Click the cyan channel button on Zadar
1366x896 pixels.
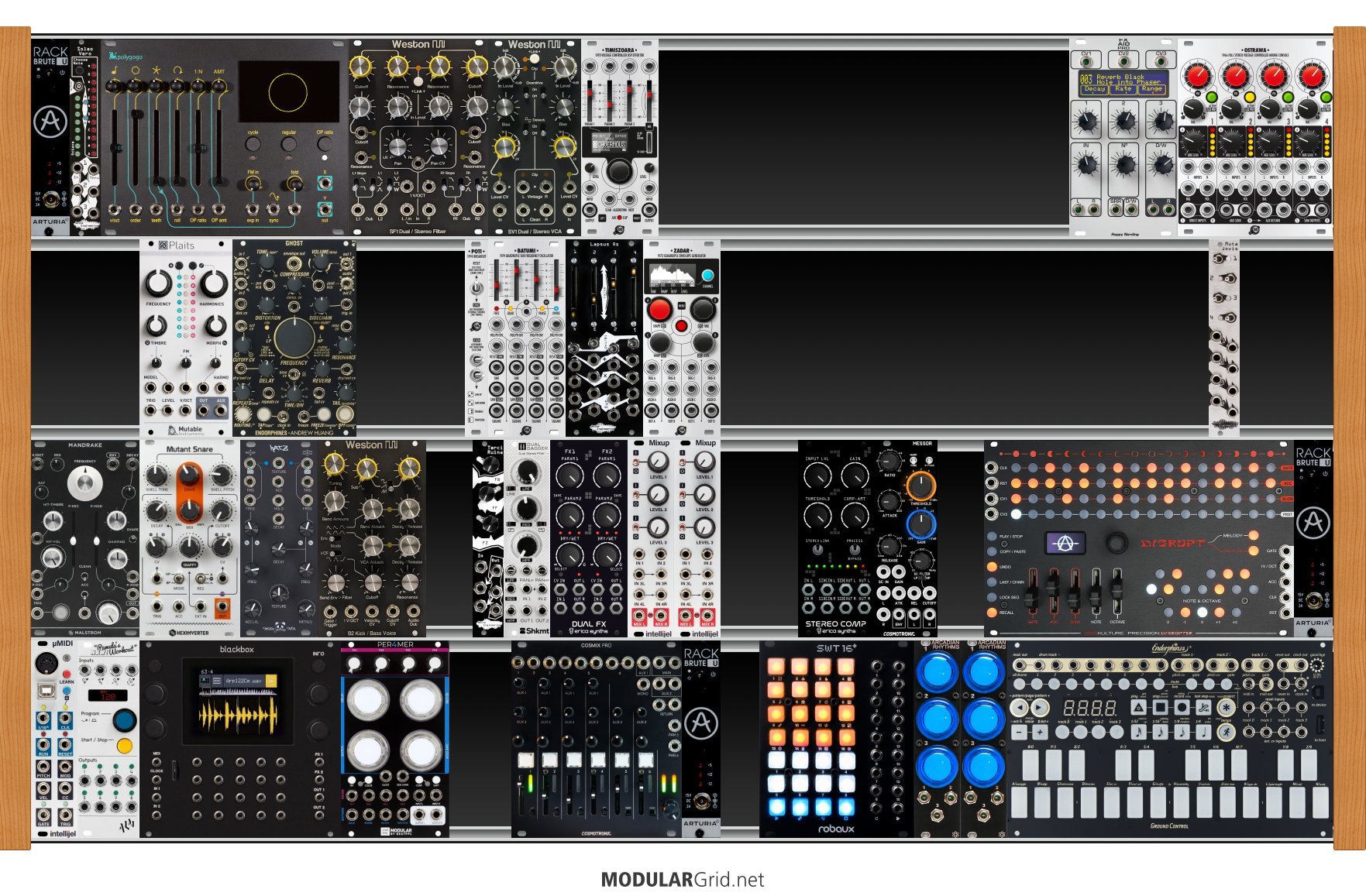(x=707, y=276)
